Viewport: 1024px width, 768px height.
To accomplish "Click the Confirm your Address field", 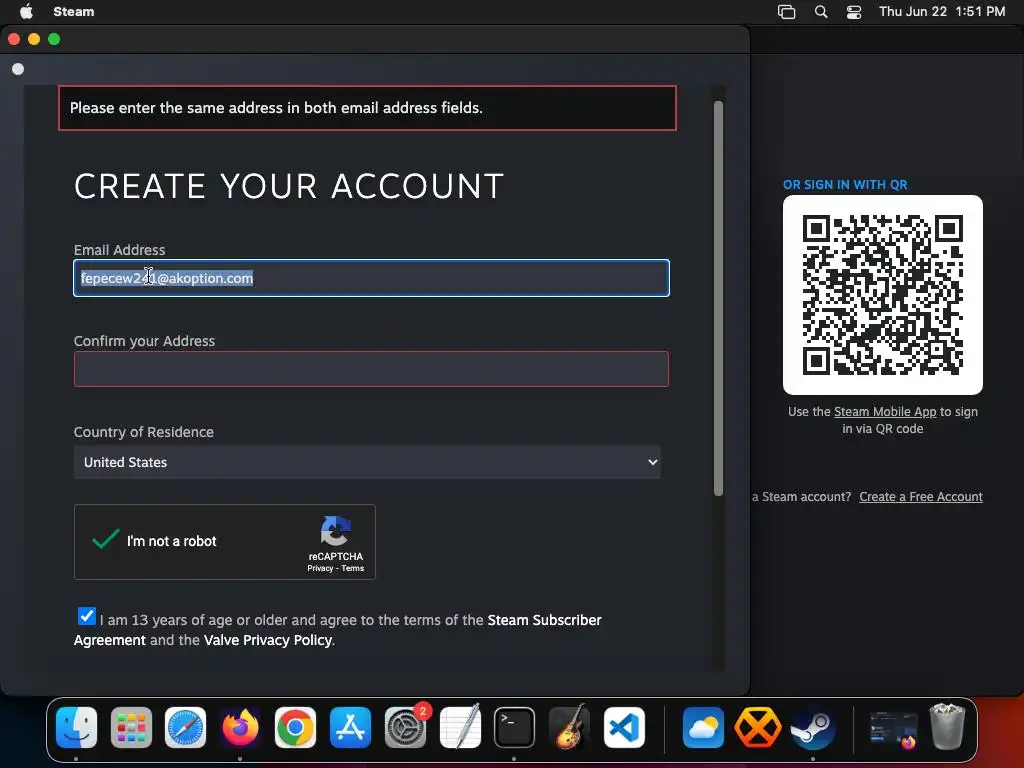I will 371,369.
